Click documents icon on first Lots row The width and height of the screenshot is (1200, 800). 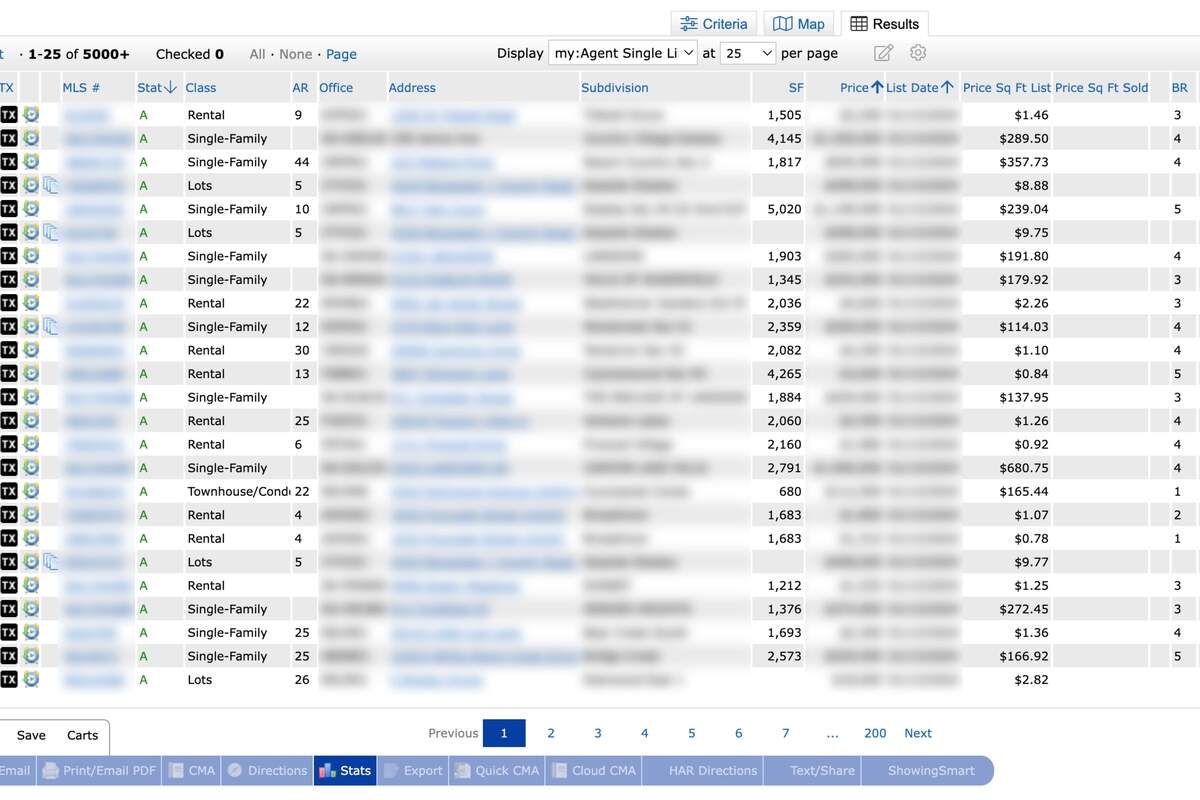point(51,185)
